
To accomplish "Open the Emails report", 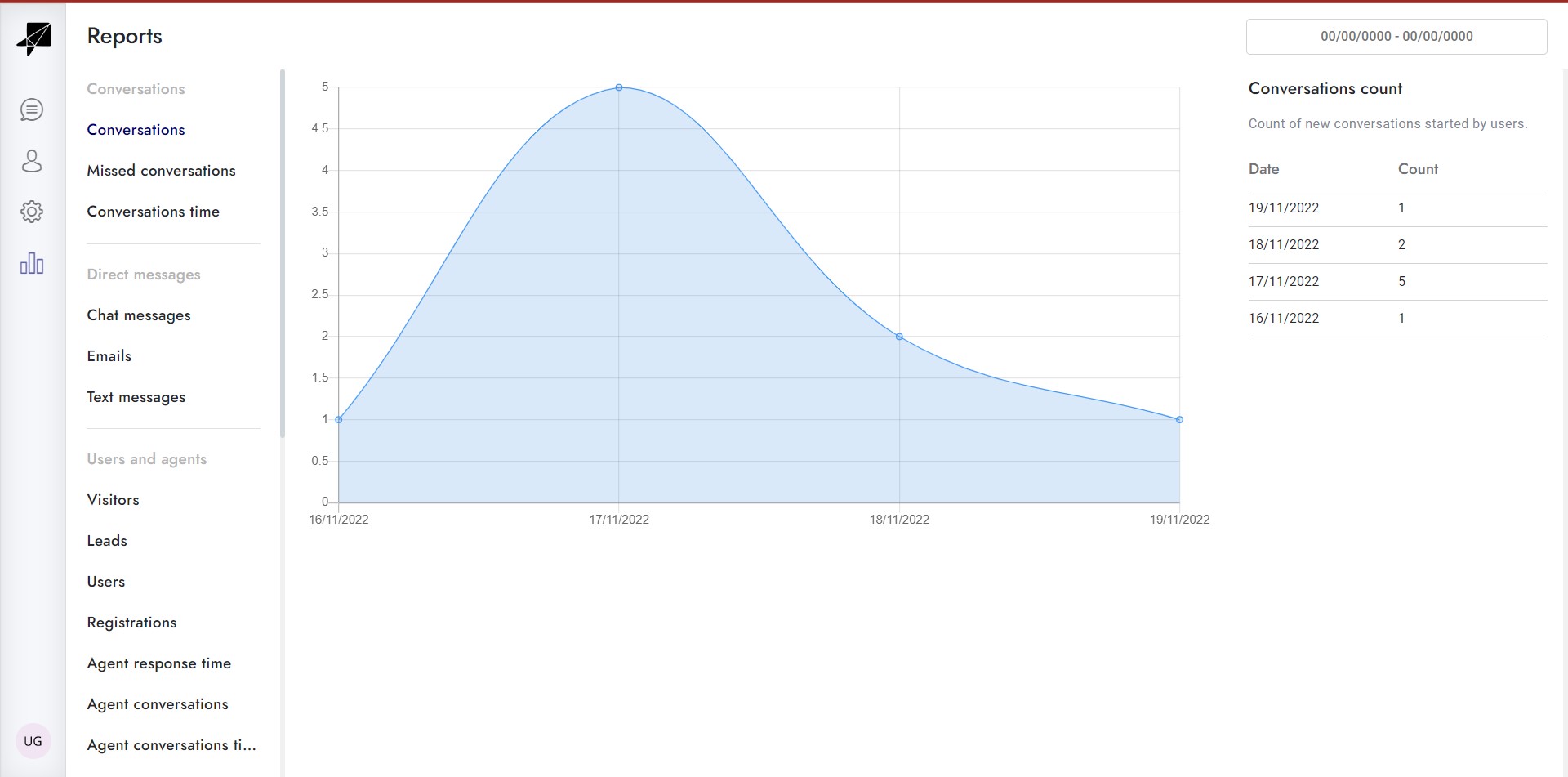I will pyautogui.click(x=109, y=356).
